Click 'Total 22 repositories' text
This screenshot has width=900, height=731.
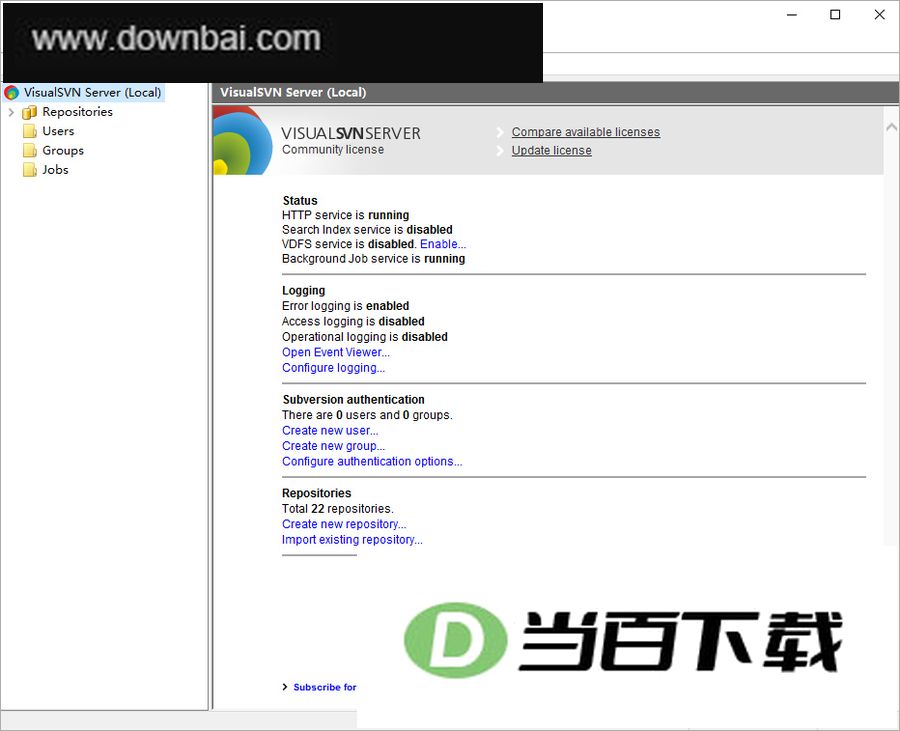[x=338, y=508]
